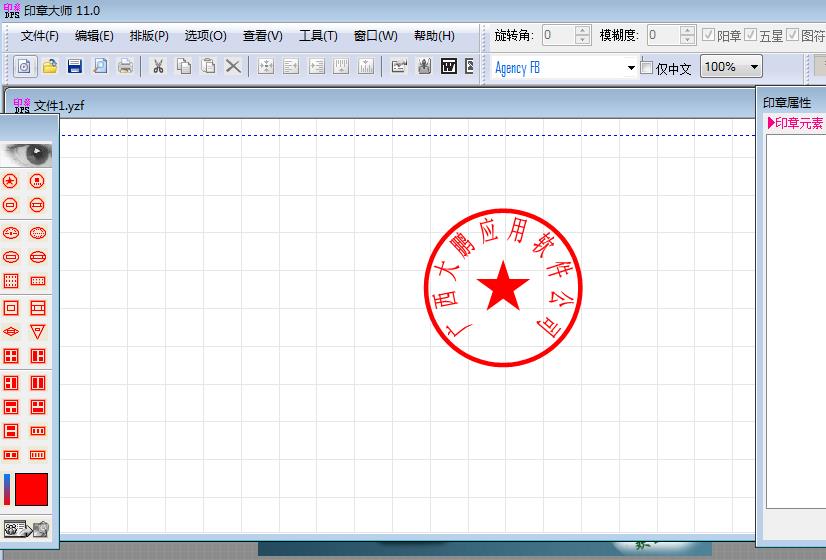Open the 选项(O) menu
The height and width of the screenshot is (560, 826).
point(205,36)
